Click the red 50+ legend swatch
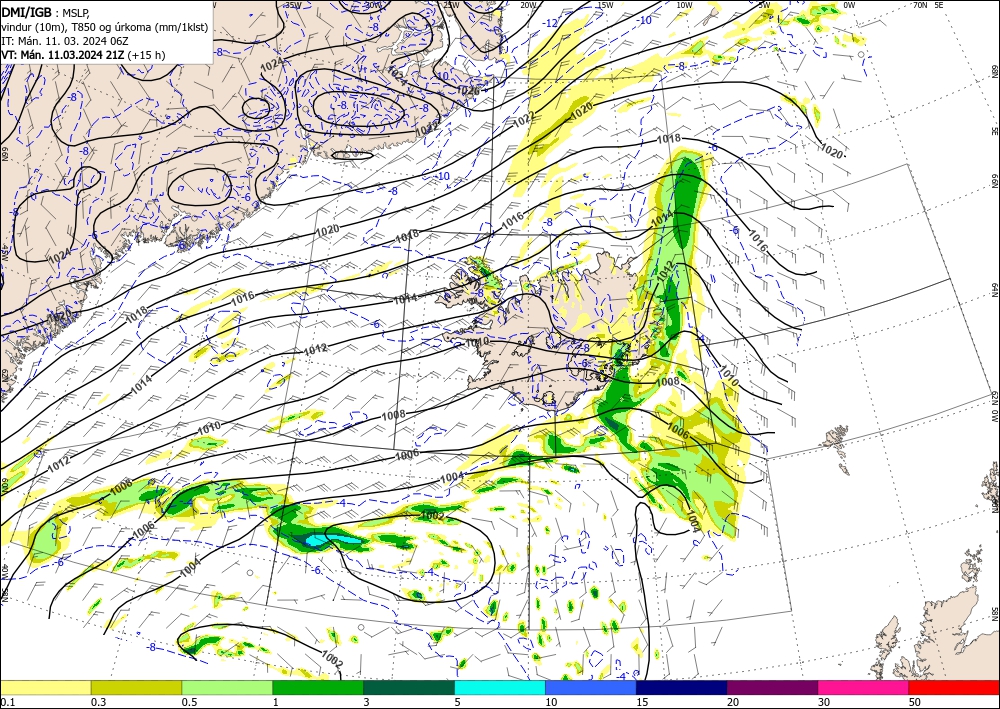This screenshot has width=1000, height=709. 954,687
